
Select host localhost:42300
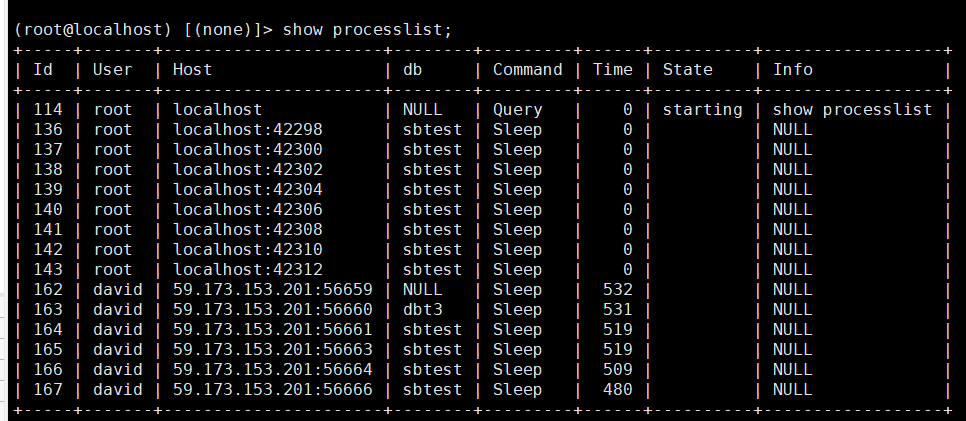click(248, 150)
